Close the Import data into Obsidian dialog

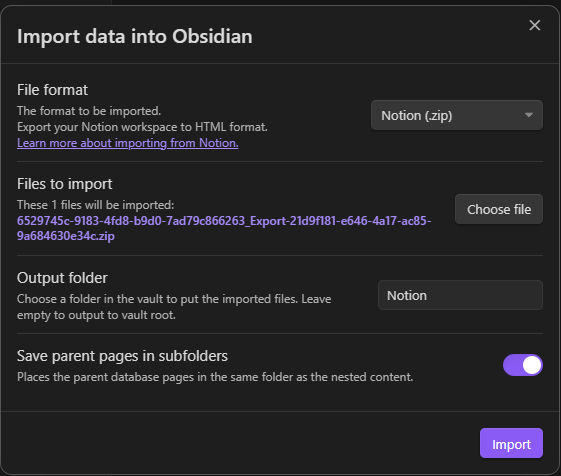coord(535,25)
